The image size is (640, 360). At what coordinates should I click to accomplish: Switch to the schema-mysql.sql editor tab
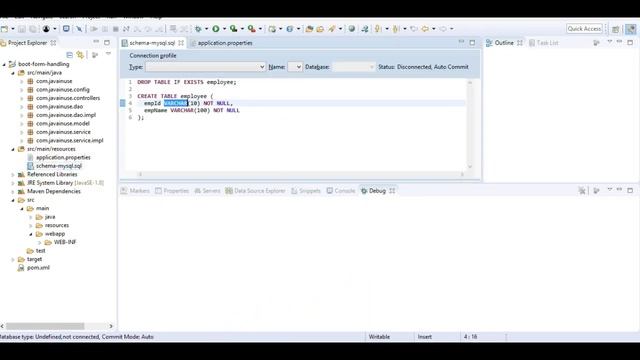152,43
